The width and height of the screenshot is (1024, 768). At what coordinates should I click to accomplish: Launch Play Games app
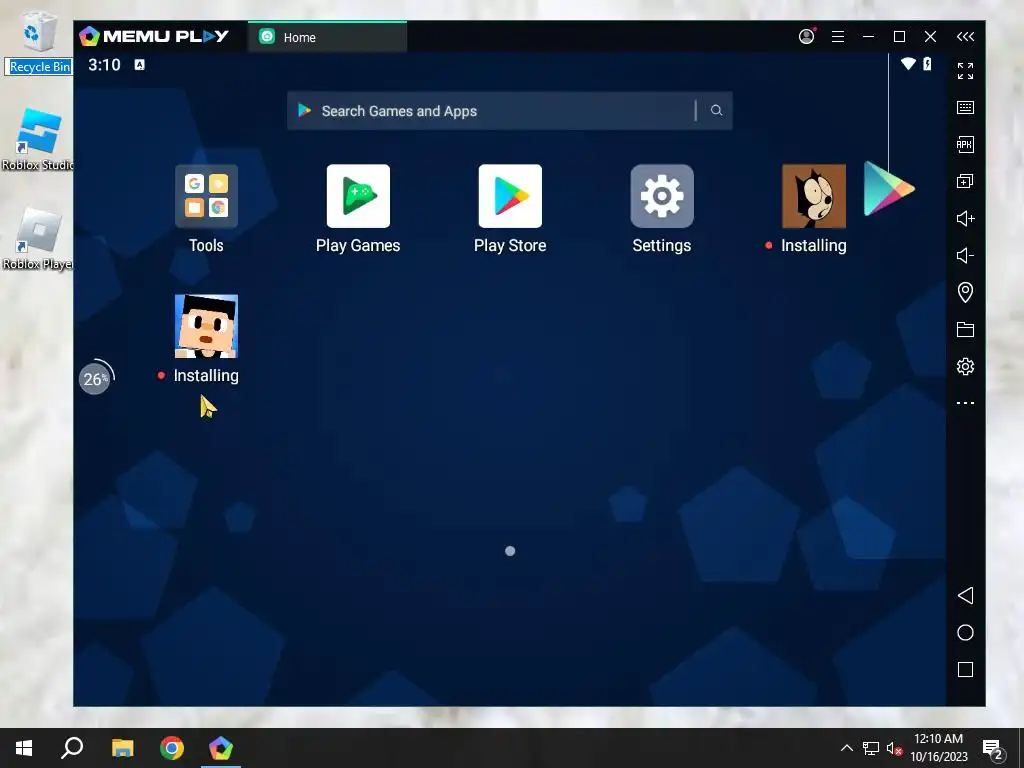click(358, 196)
